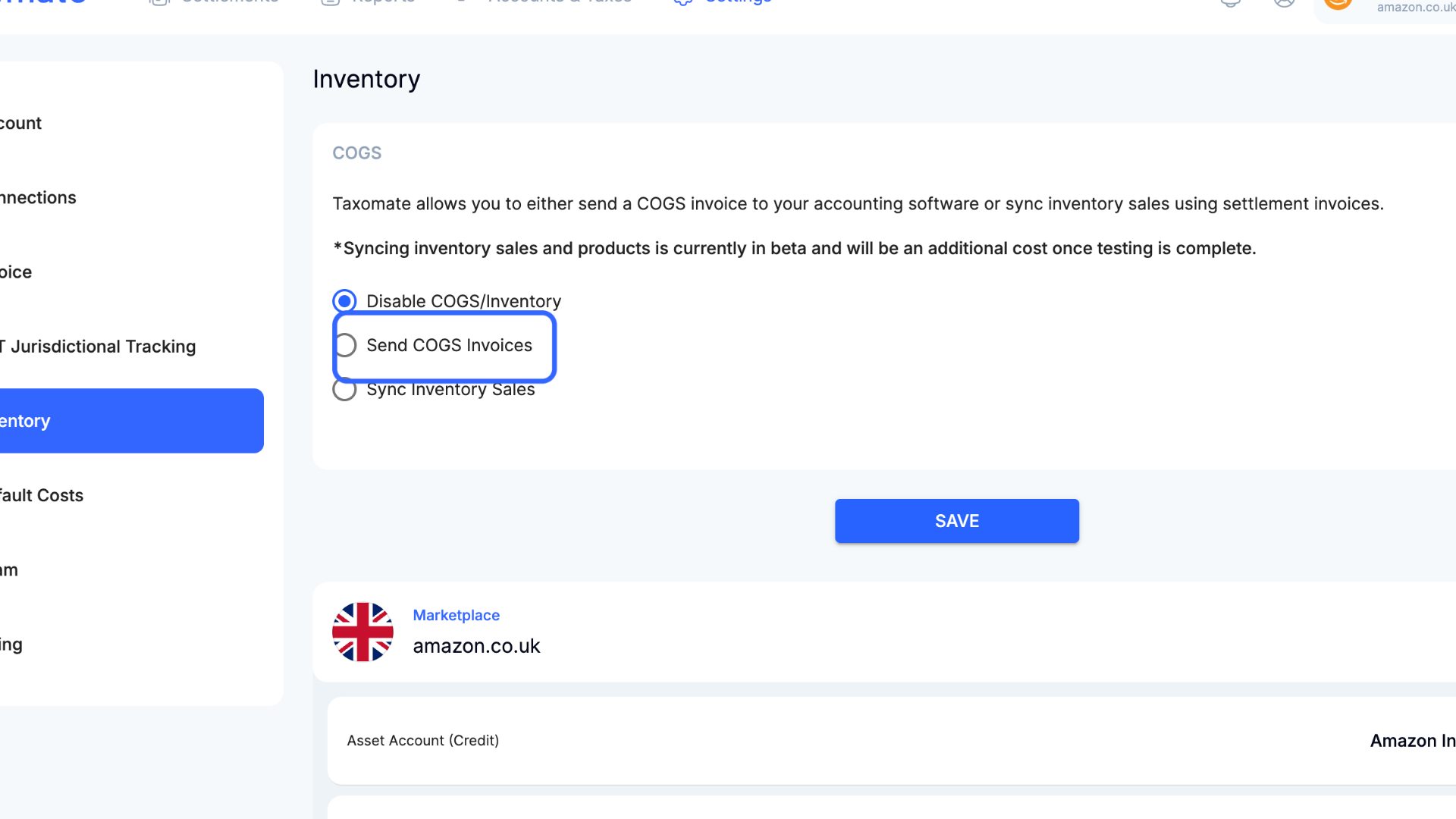Open the Connections sidebar entry
1456x819 pixels.
coord(38,198)
